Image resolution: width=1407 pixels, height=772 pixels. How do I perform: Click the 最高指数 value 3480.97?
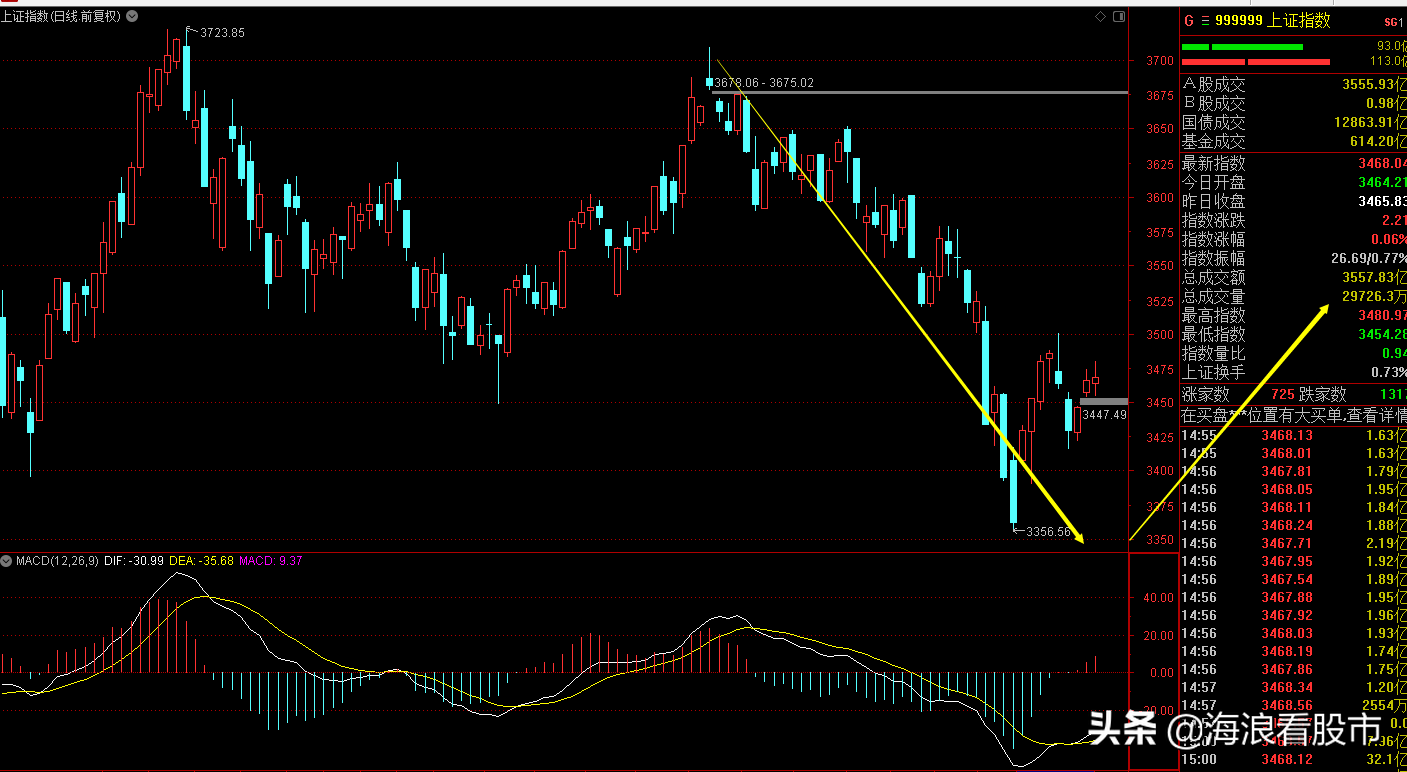point(1382,315)
